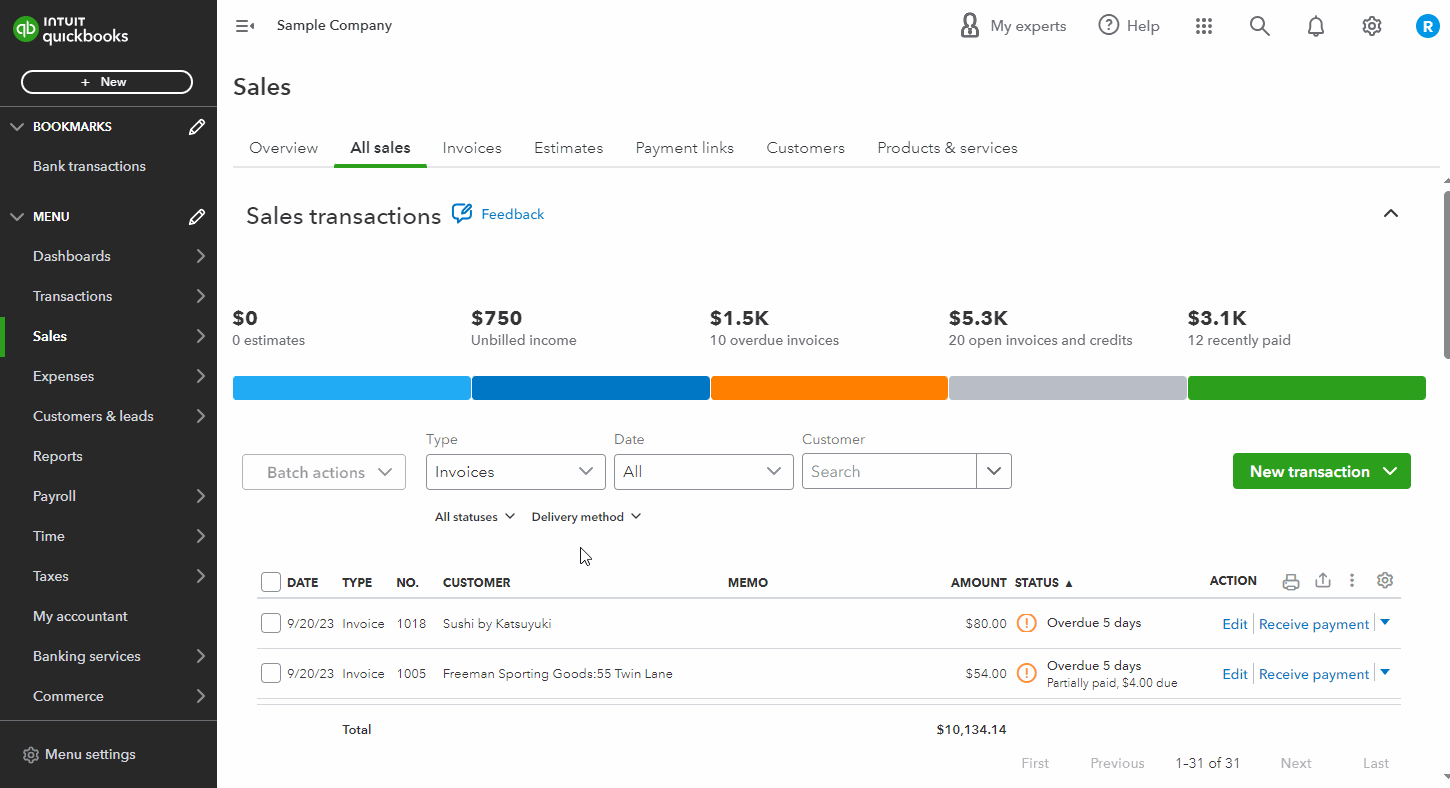Open table column settings gear
The height and width of the screenshot is (788, 1450).
point(1385,581)
